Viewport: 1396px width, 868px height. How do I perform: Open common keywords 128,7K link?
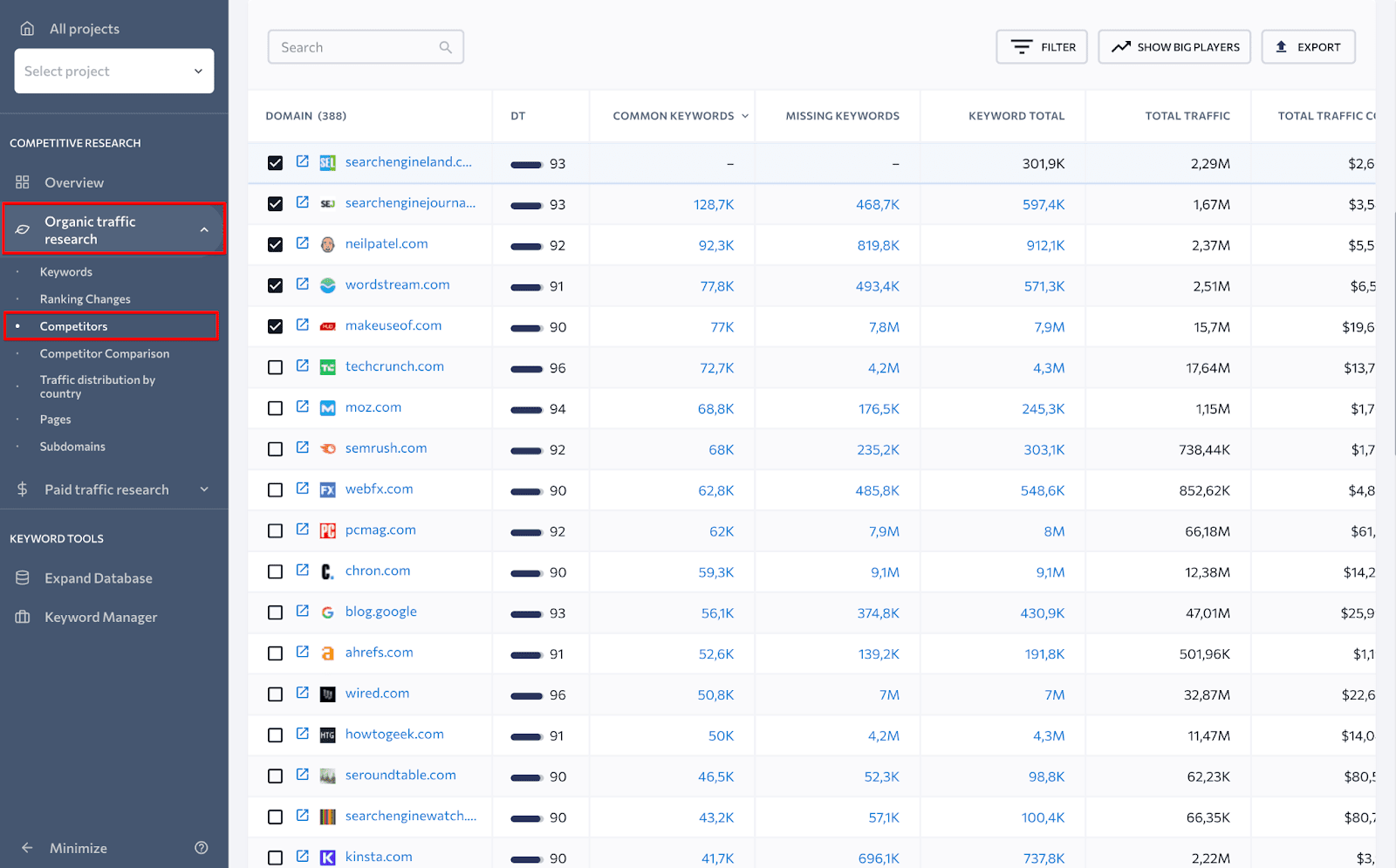(x=714, y=204)
